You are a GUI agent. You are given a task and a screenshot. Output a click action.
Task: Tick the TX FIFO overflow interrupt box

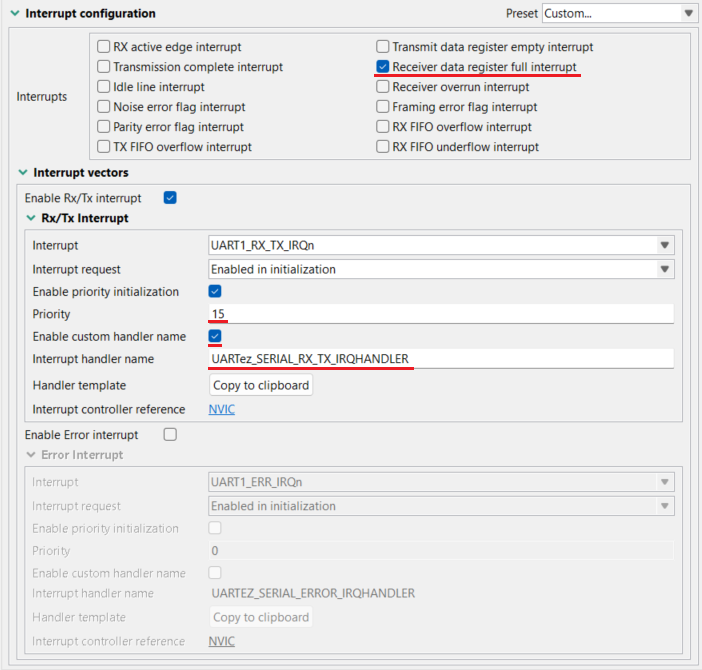(104, 147)
